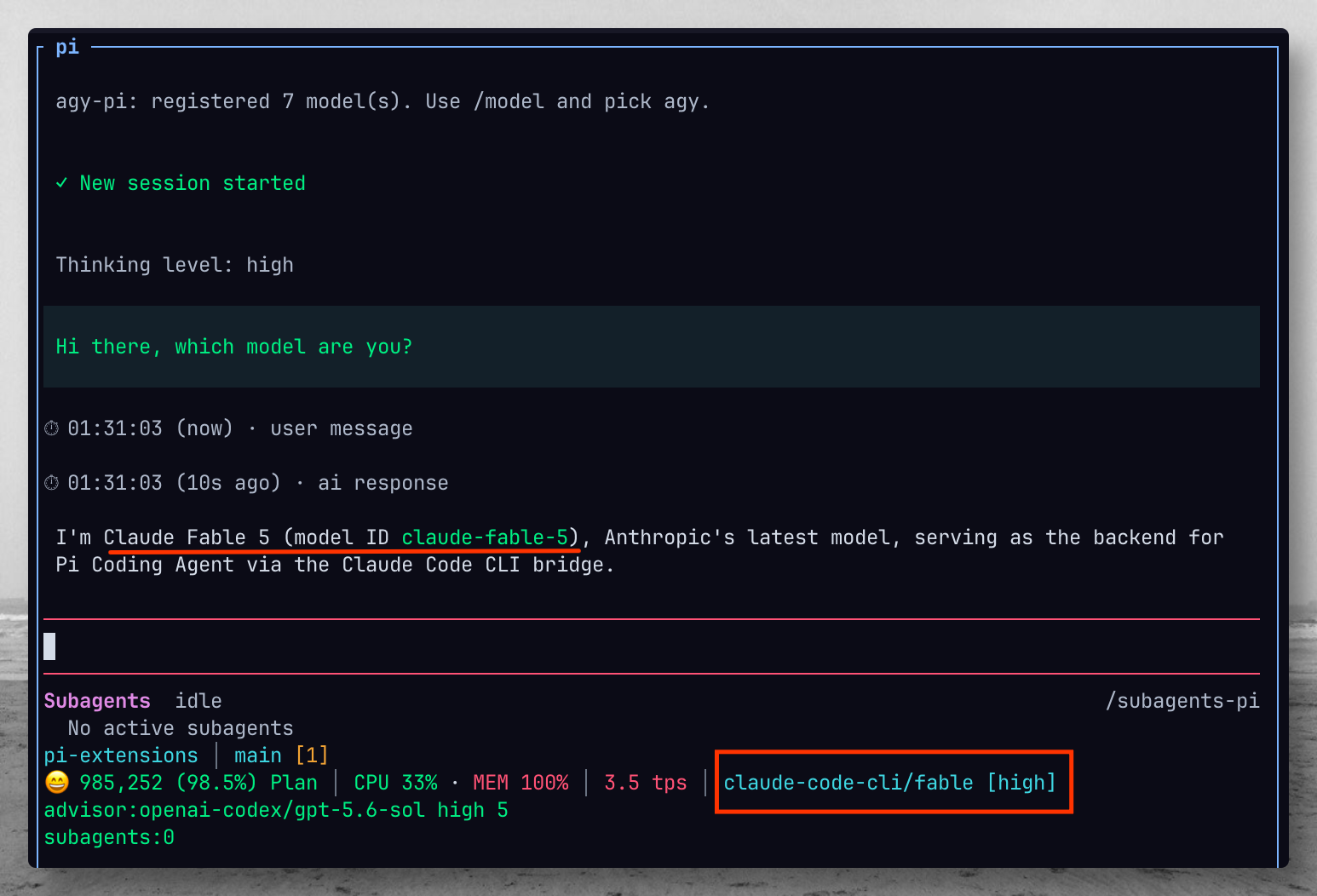The image size is (1317, 896).
Task: Click the "pi-extensions" directory name
Action: click(121, 755)
